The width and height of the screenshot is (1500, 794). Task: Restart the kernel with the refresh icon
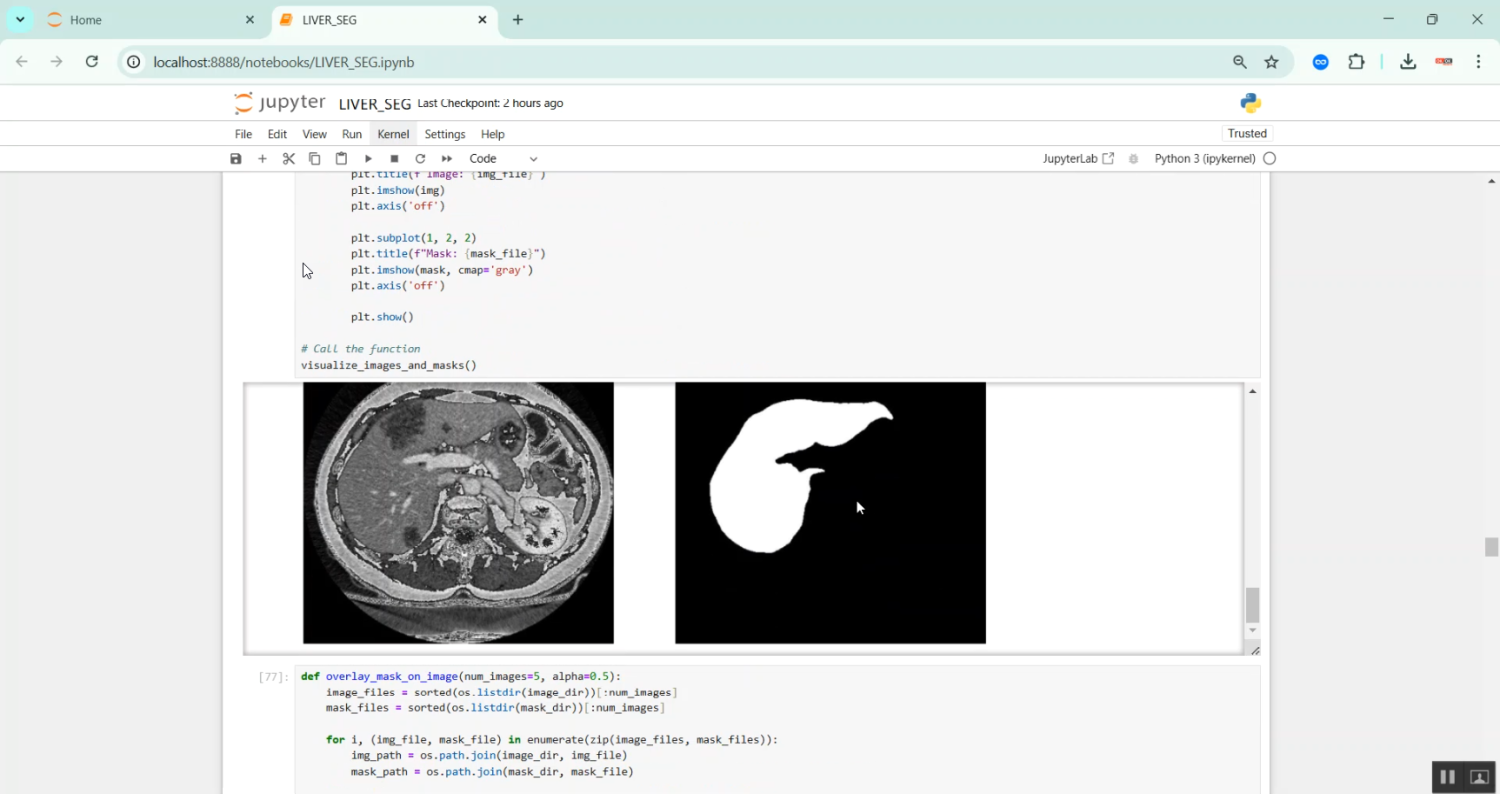(420, 158)
